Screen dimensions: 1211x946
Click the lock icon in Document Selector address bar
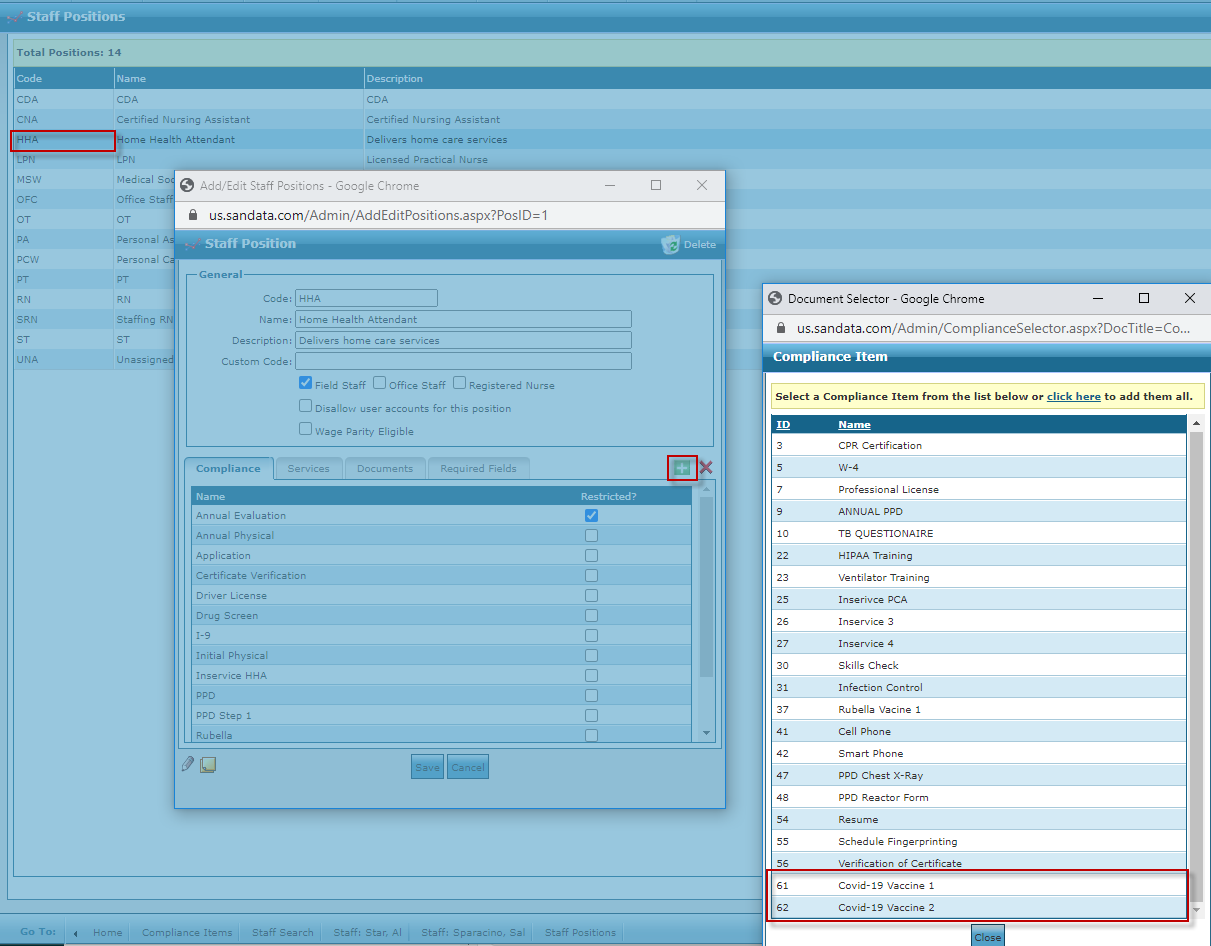(x=783, y=327)
